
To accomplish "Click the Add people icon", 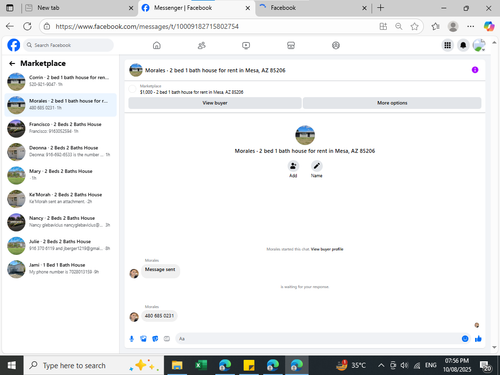I will [x=293, y=166].
